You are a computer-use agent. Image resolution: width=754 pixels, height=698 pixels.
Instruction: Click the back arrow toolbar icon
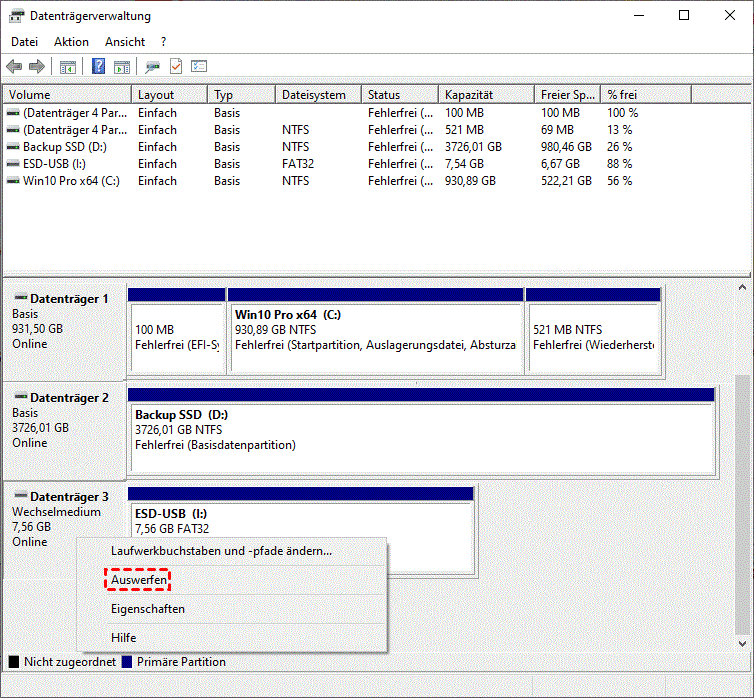pyautogui.click(x=14, y=66)
